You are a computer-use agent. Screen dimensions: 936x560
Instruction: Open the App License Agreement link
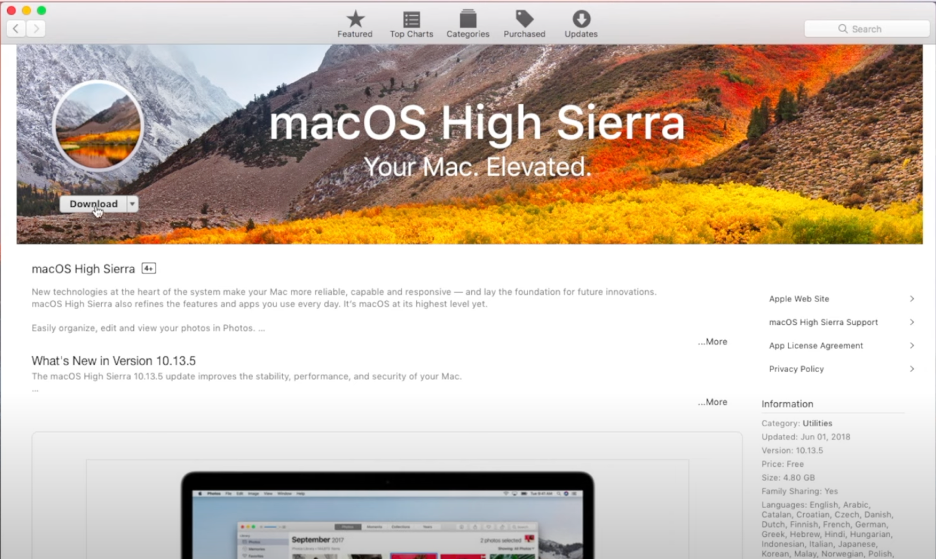815,345
